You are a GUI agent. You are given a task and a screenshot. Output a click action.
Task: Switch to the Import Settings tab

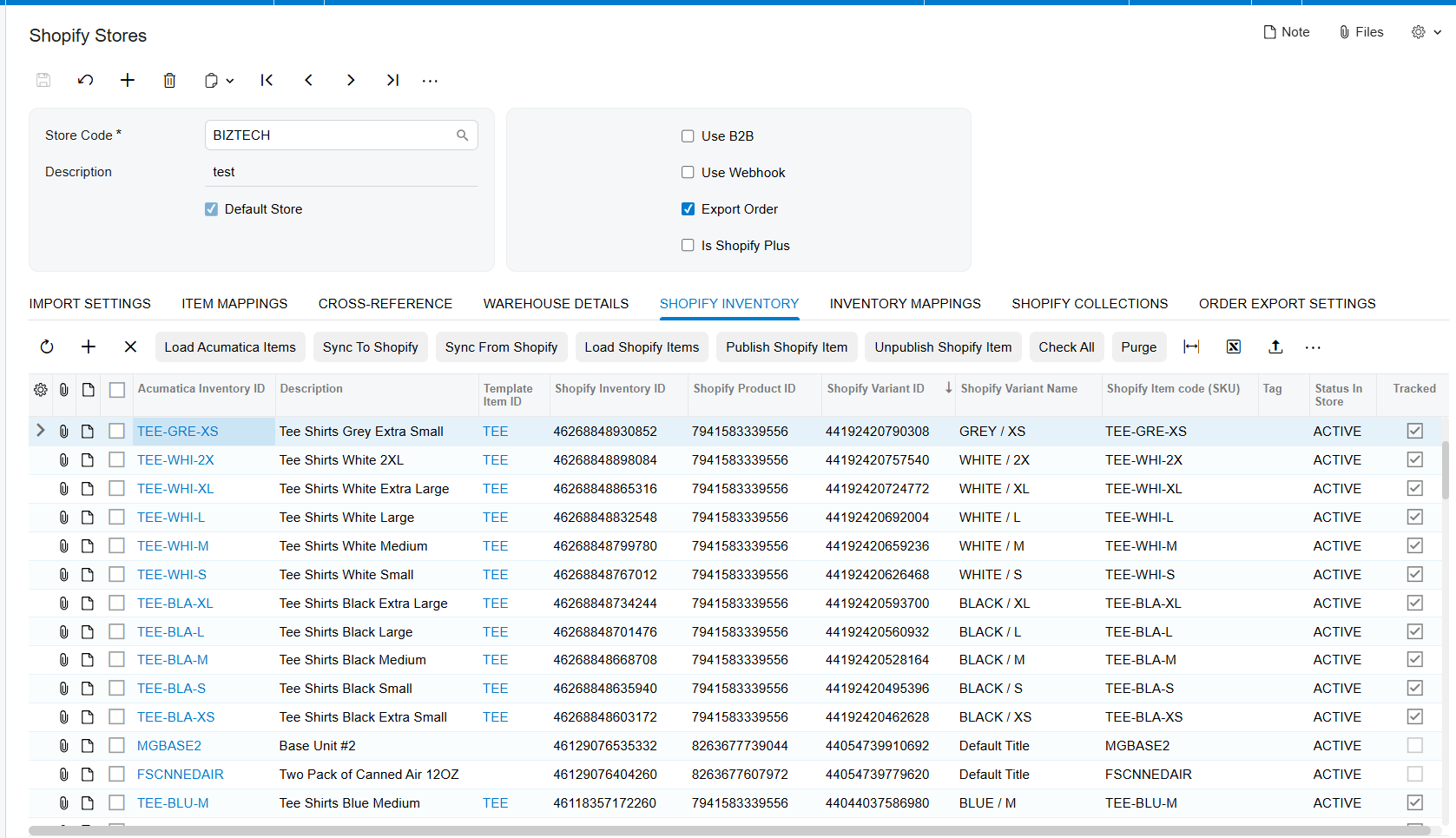[x=90, y=304]
